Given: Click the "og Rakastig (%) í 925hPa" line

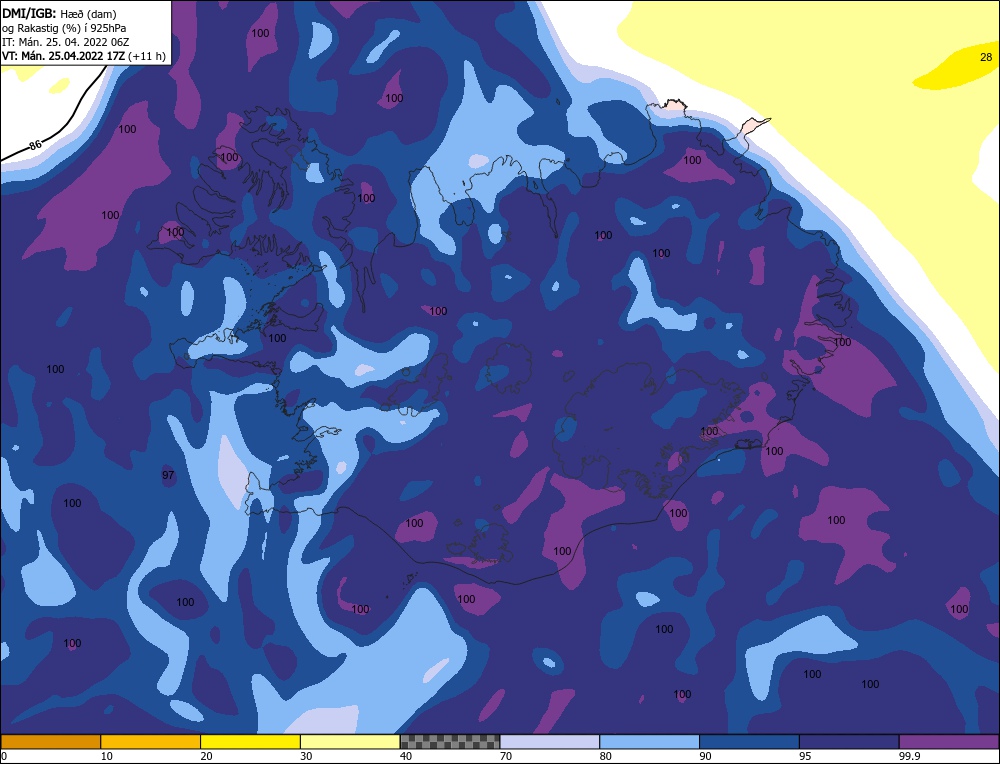Looking at the screenshot, I should coord(64,28).
